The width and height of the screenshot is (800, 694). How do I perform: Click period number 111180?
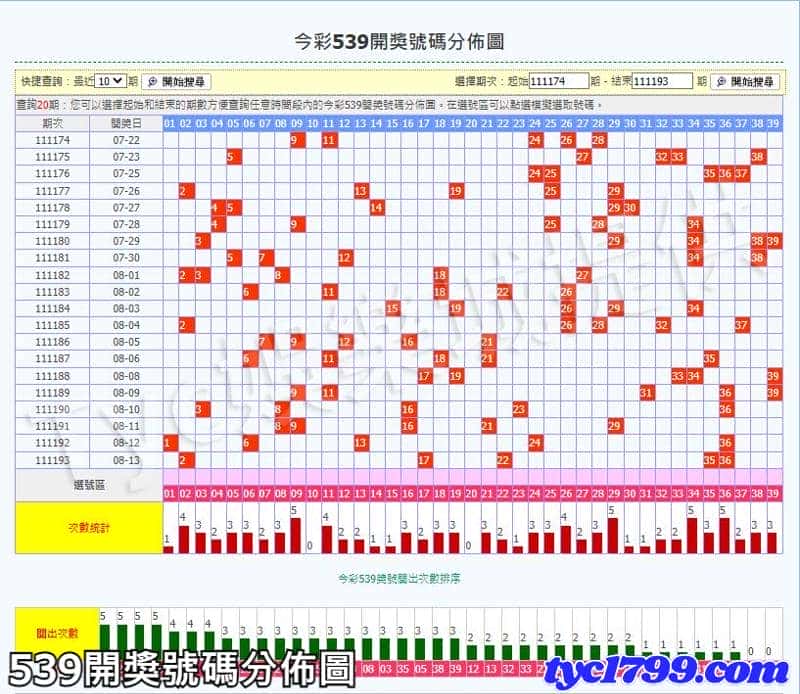point(53,241)
